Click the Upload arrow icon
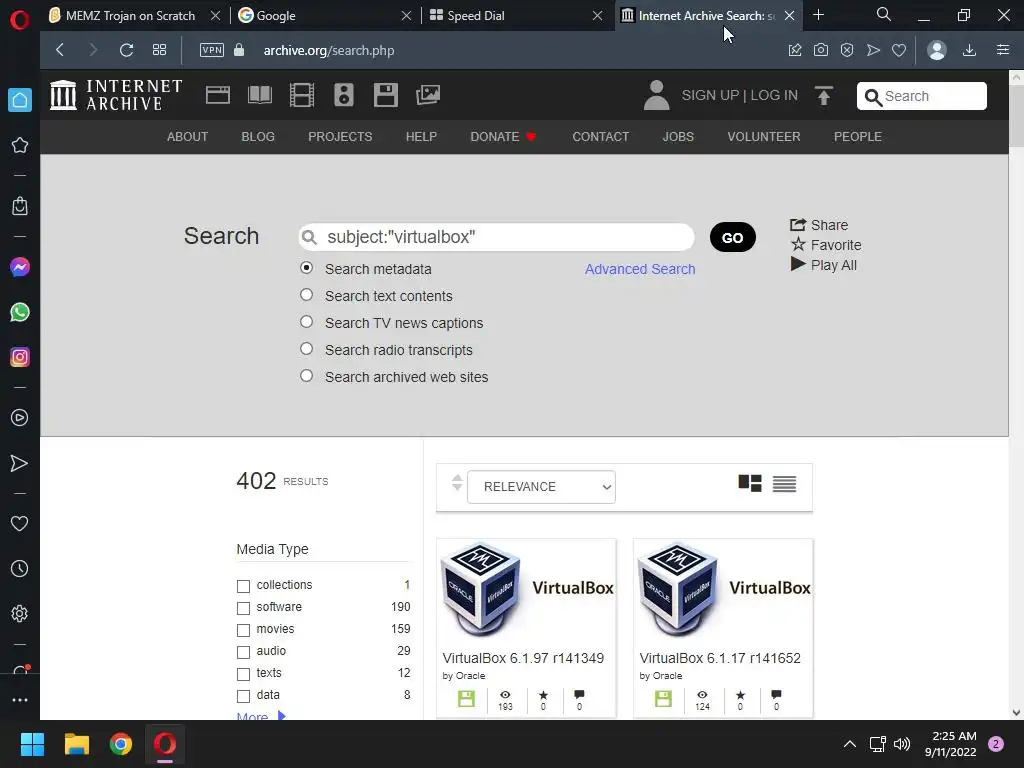 coord(824,95)
